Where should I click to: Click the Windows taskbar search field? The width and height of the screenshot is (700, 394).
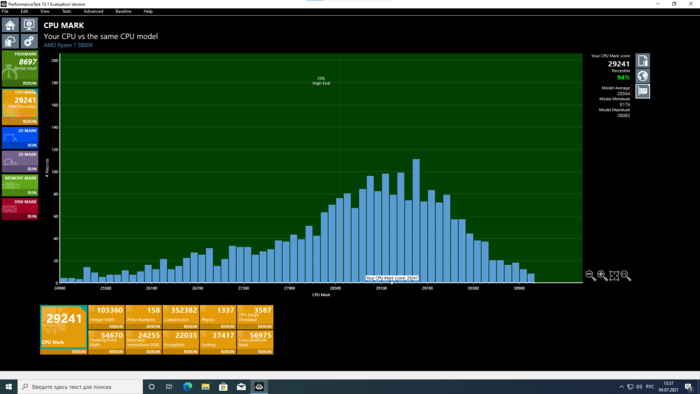pos(80,387)
